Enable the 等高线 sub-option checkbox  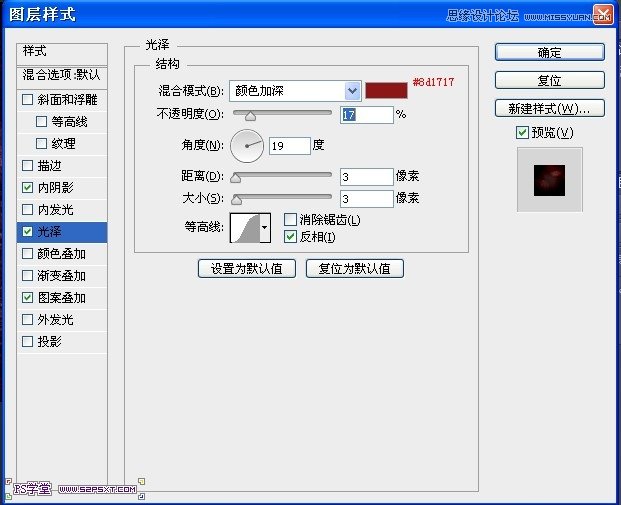(x=41, y=122)
